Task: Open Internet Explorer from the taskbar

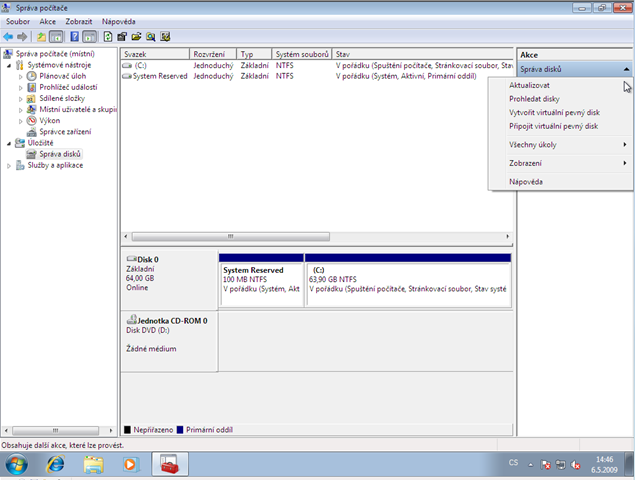Action: click(55, 464)
